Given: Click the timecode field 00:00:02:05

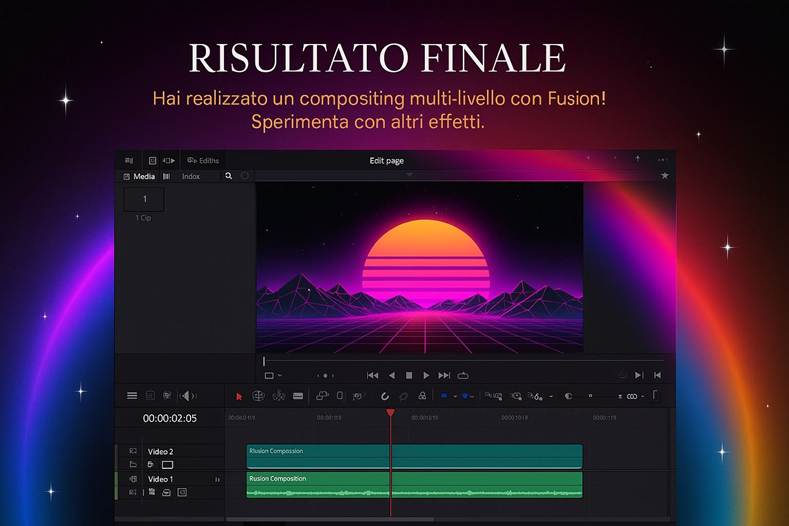Looking at the screenshot, I should 170,418.
